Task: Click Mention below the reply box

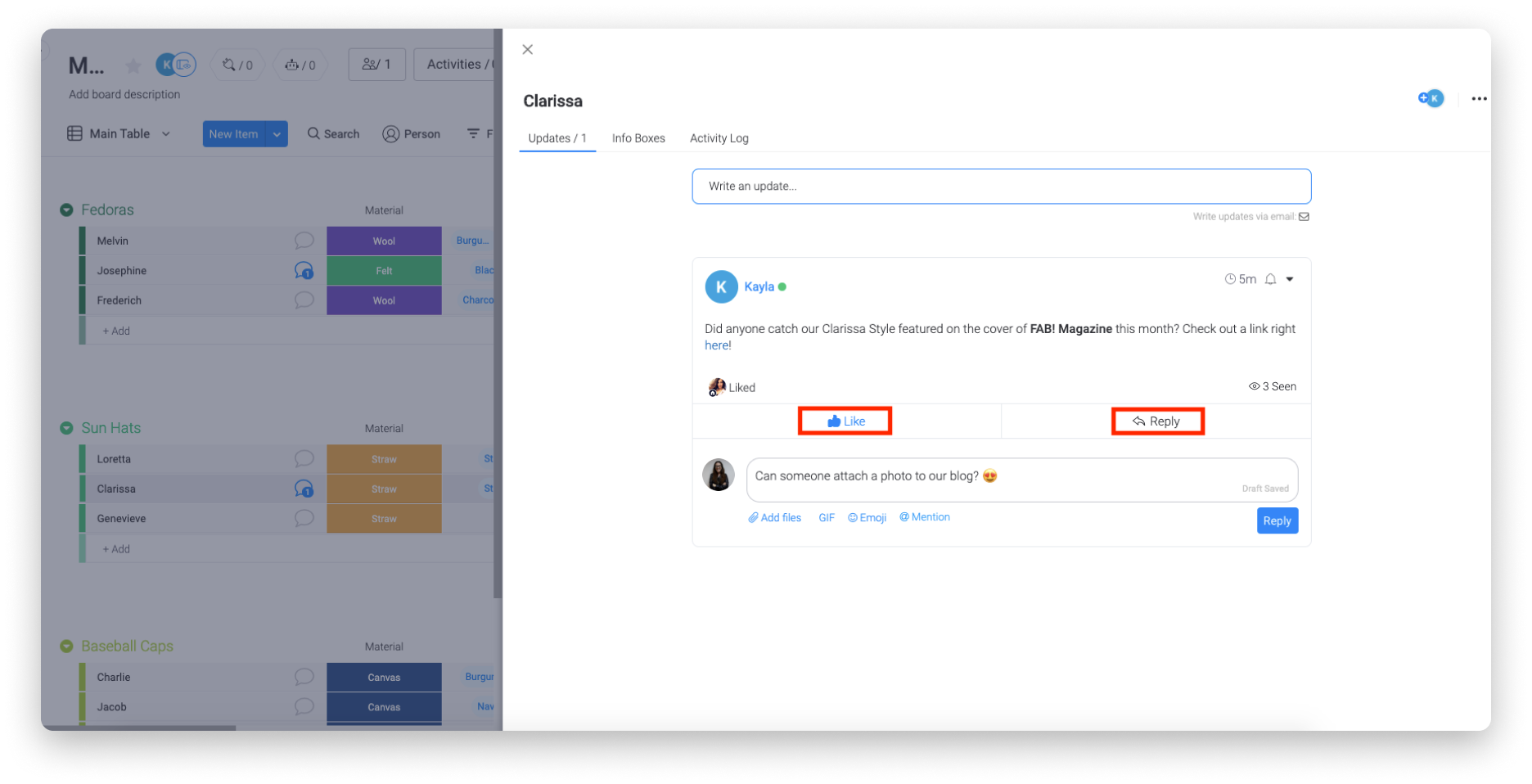Action: click(925, 517)
